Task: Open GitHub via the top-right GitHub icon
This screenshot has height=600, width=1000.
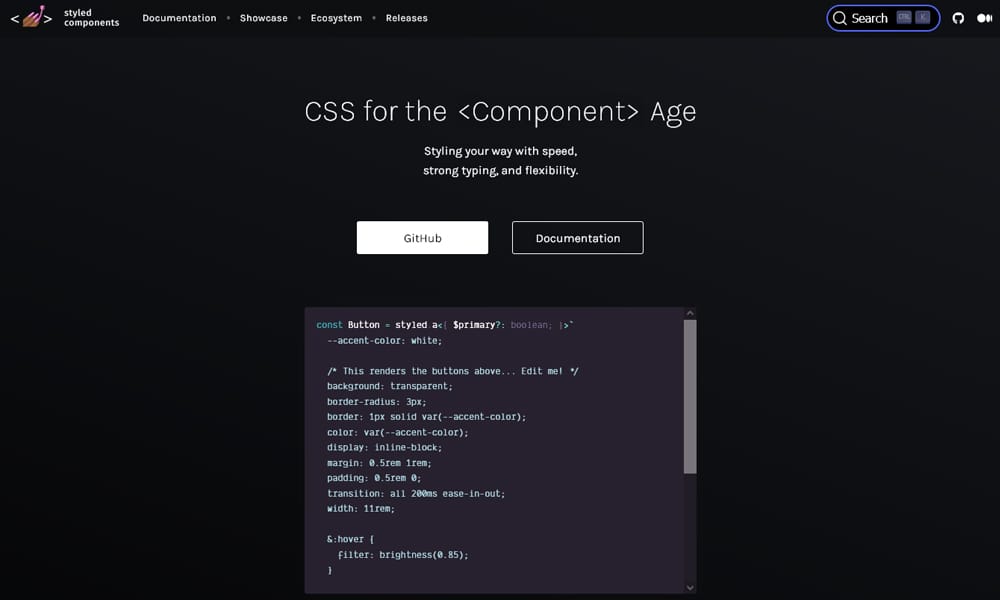Action: point(958,17)
